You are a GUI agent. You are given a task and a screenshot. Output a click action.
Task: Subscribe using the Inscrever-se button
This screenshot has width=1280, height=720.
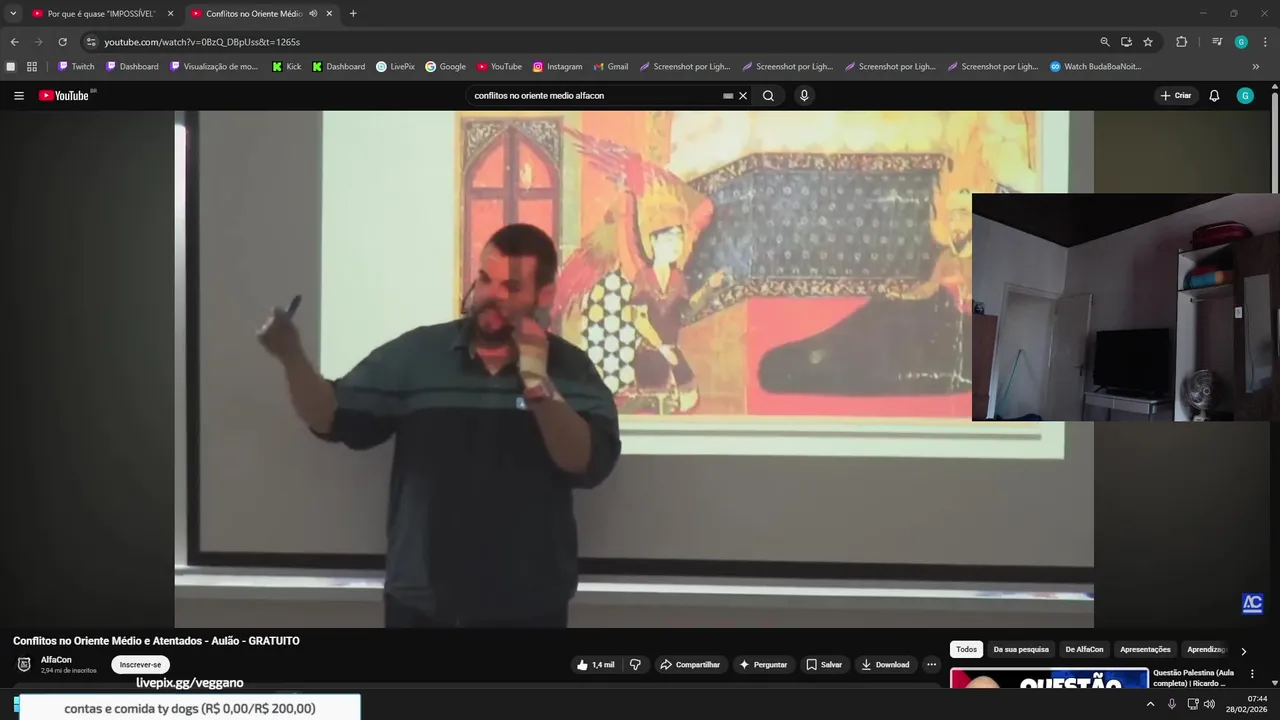pos(140,665)
